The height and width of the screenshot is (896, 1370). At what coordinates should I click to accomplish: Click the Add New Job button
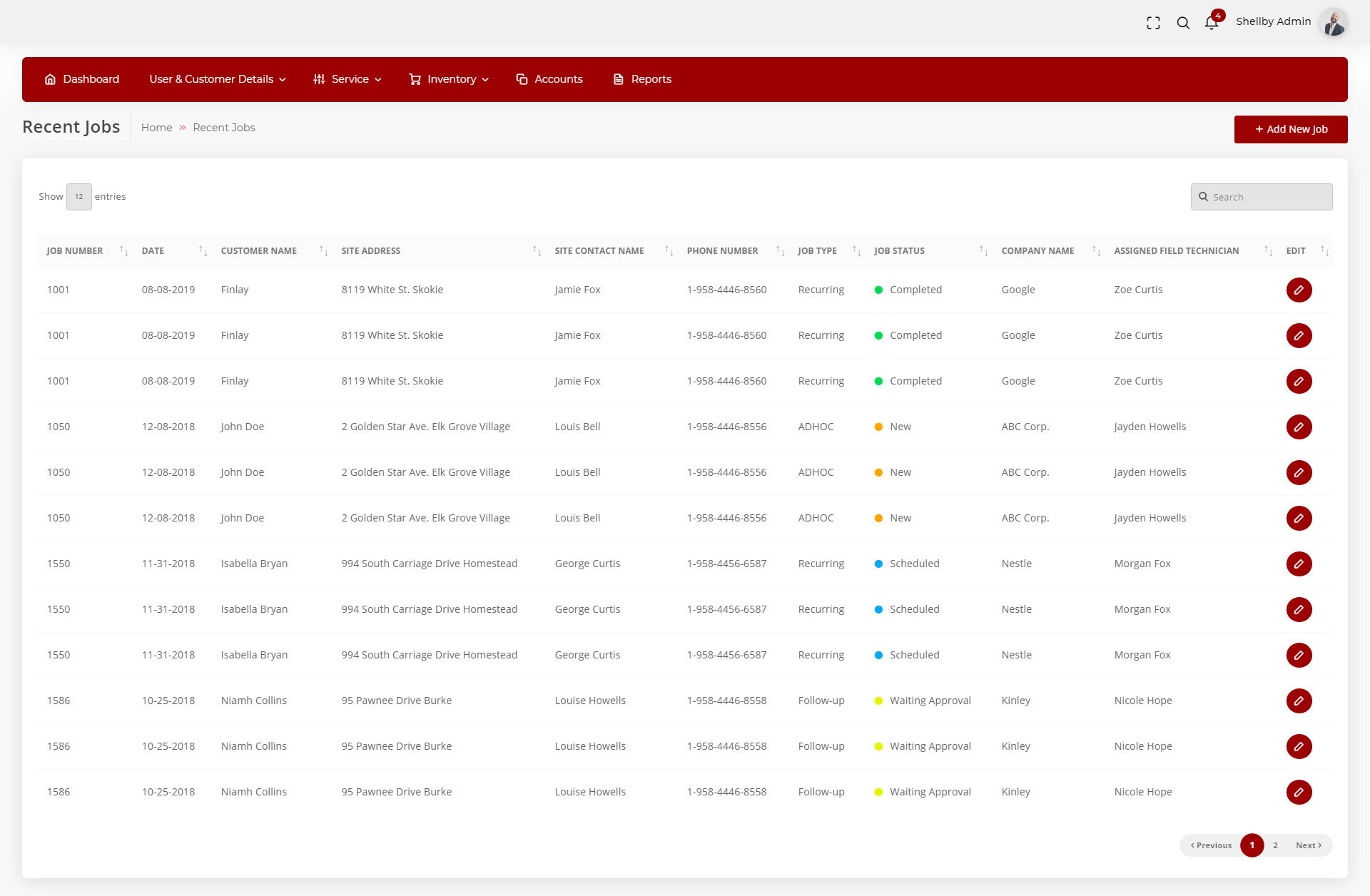(1291, 129)
